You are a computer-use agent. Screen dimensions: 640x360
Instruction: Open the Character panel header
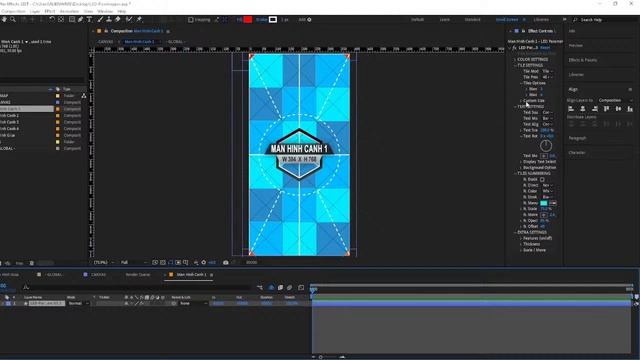(x=577, y=153)
